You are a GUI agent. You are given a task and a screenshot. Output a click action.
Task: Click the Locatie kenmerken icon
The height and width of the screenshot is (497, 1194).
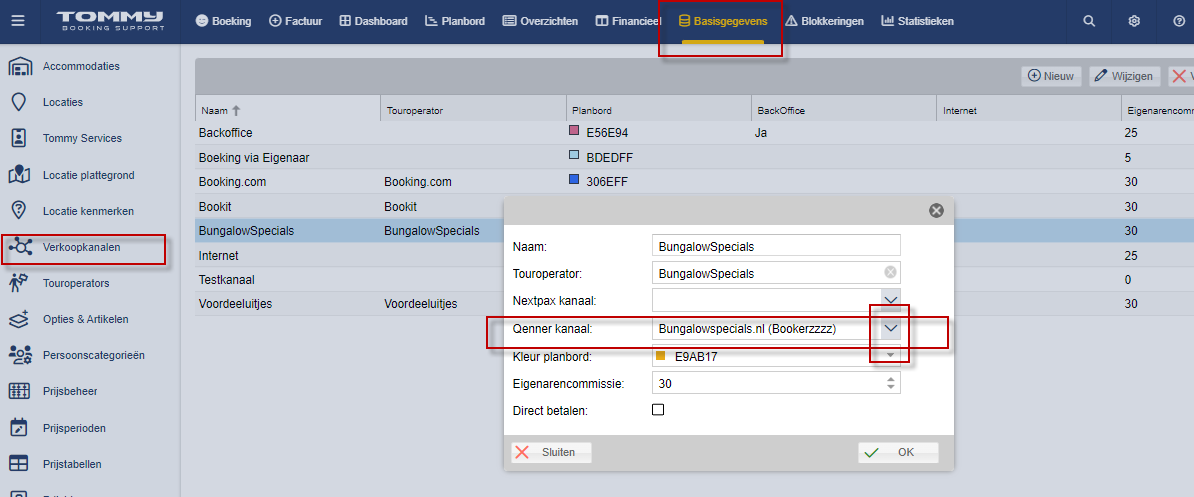[19, 211]
